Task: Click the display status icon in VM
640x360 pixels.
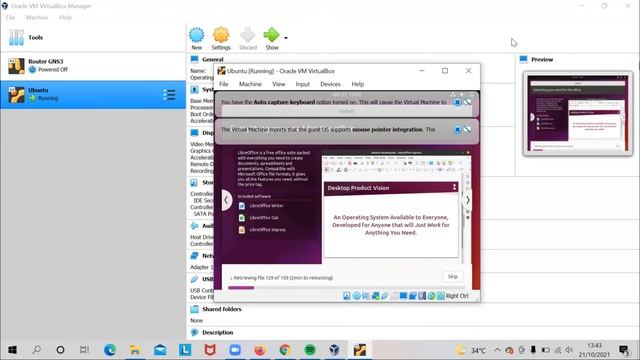Action: tap(403, 296)
